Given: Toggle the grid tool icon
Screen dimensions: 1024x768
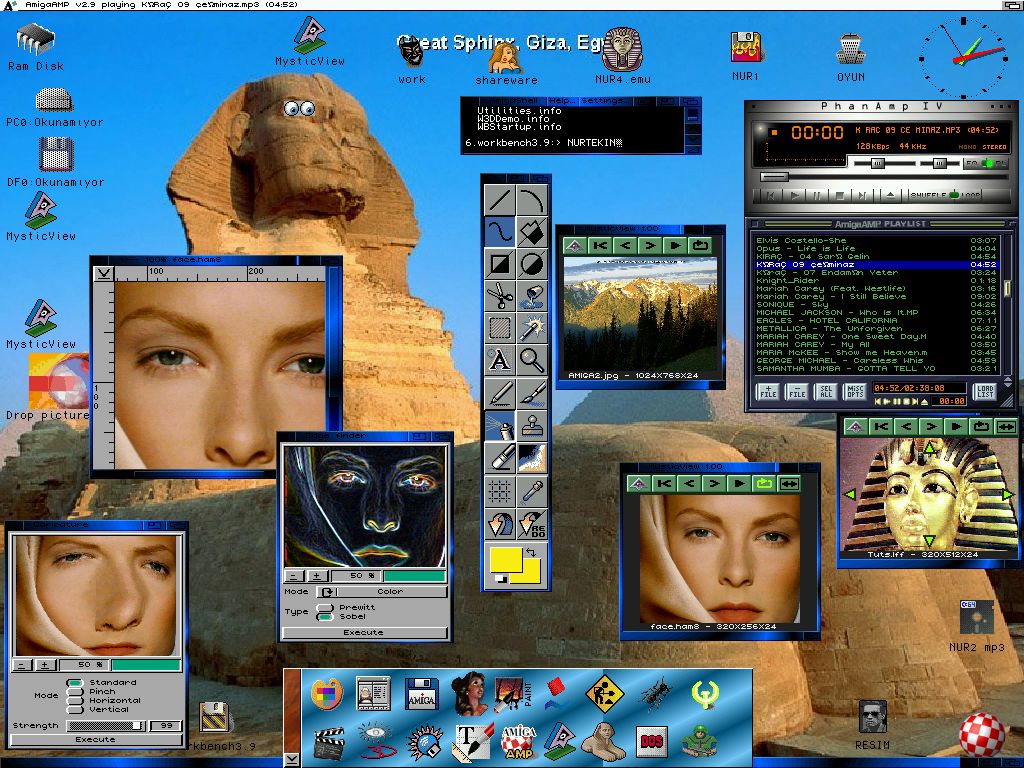Looking at the screenshot, I should pos(500,491).
